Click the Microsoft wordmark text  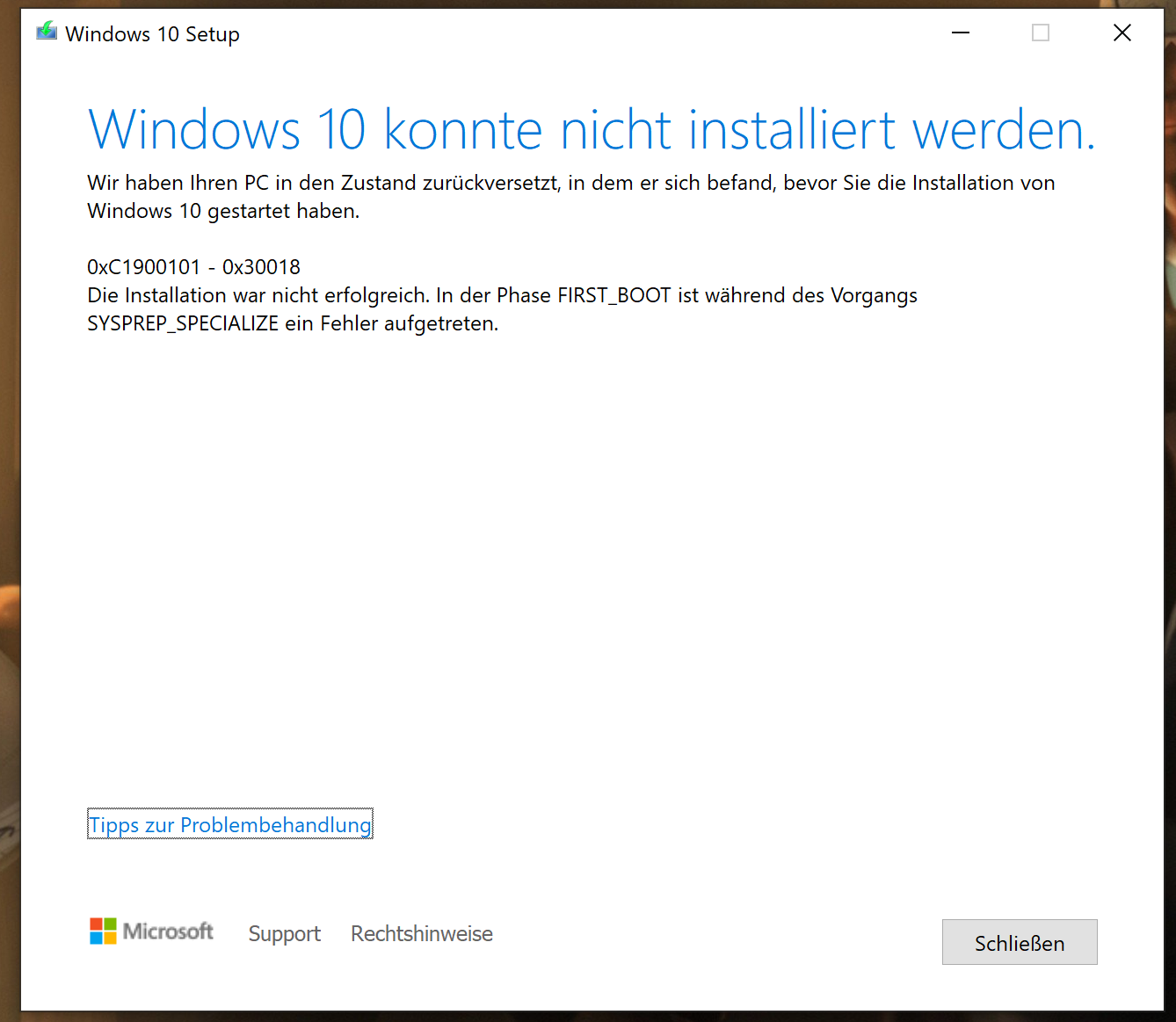coord(168,931)
